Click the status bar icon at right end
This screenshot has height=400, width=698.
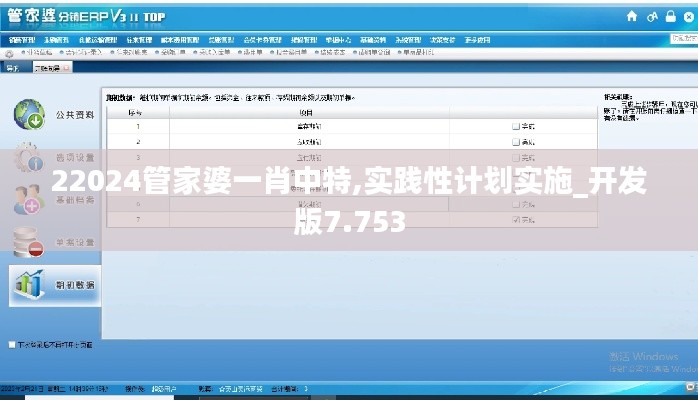(x=691, y=388)
